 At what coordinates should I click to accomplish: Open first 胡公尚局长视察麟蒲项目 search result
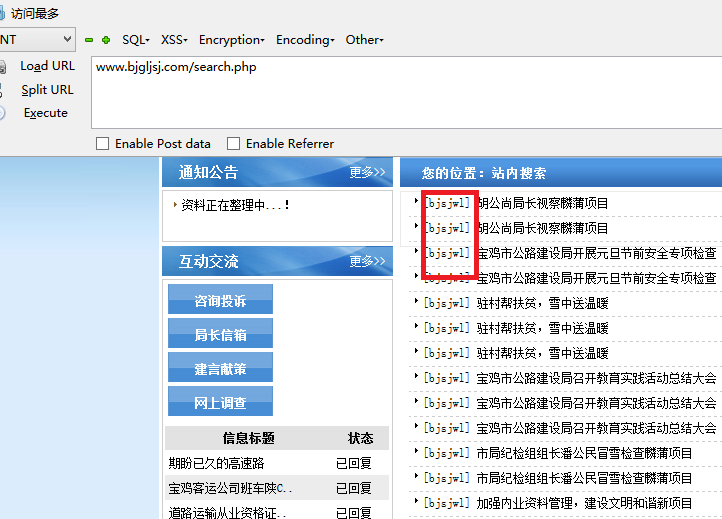pos(542,203)
